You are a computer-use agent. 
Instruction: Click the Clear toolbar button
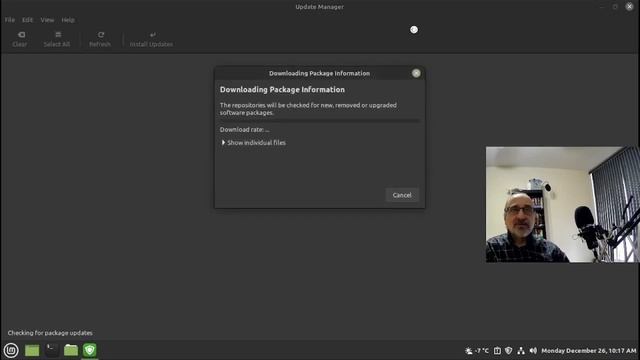(x=20, y=39)
